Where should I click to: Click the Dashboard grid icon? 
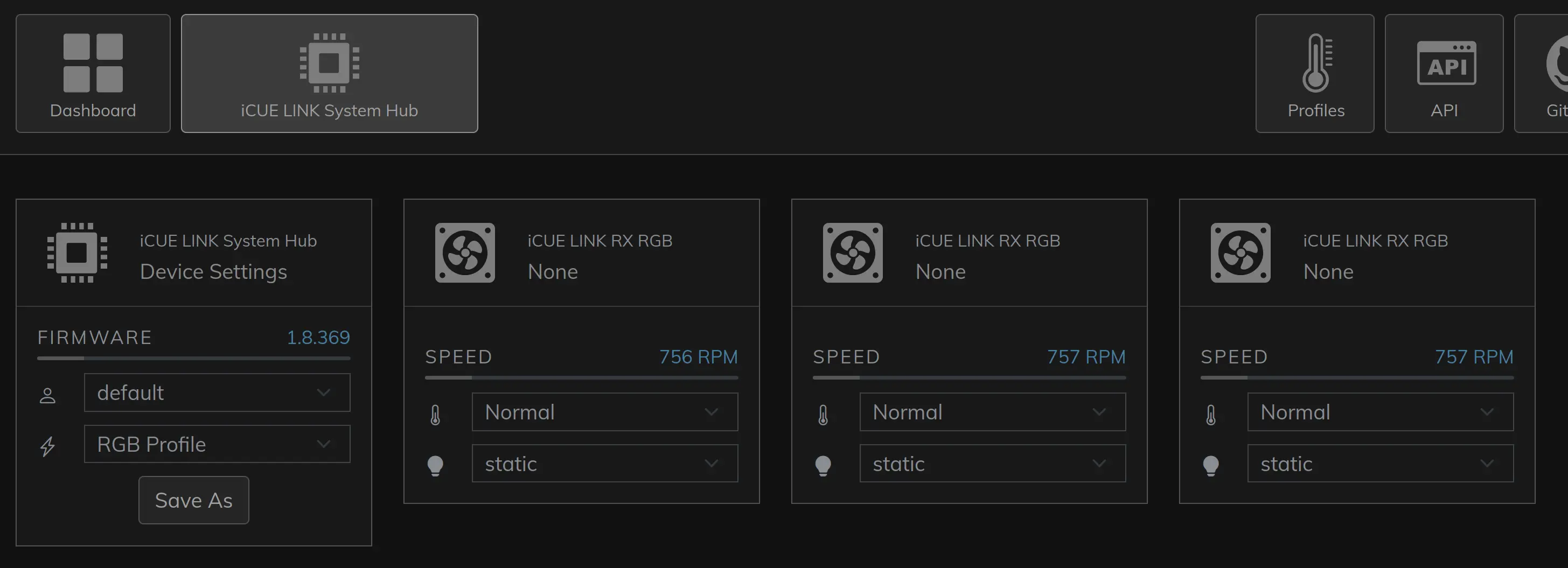(93, 62)
